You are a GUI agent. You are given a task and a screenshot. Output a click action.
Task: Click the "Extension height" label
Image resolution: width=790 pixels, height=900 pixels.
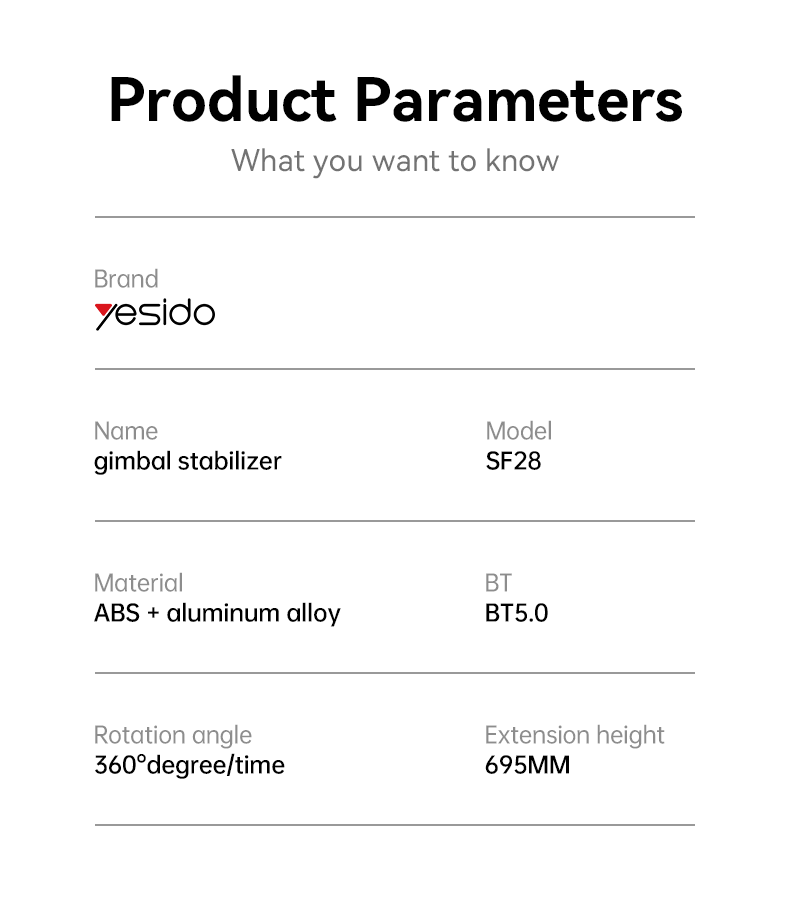click(575, 735)
